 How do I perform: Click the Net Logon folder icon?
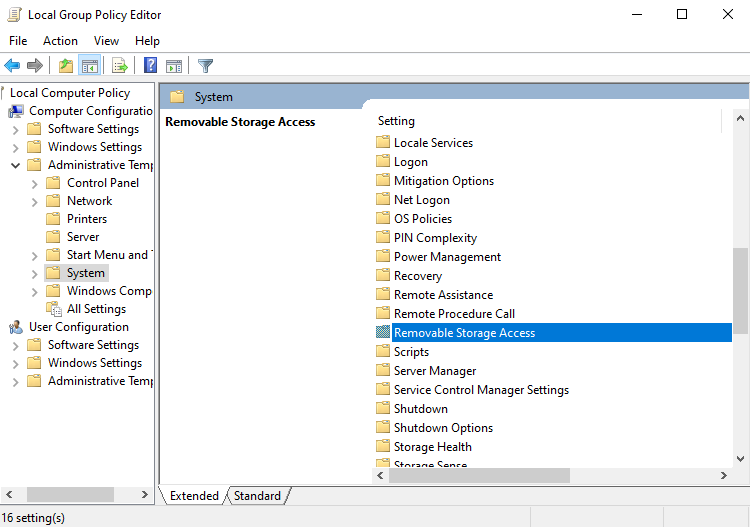(383, 199)
